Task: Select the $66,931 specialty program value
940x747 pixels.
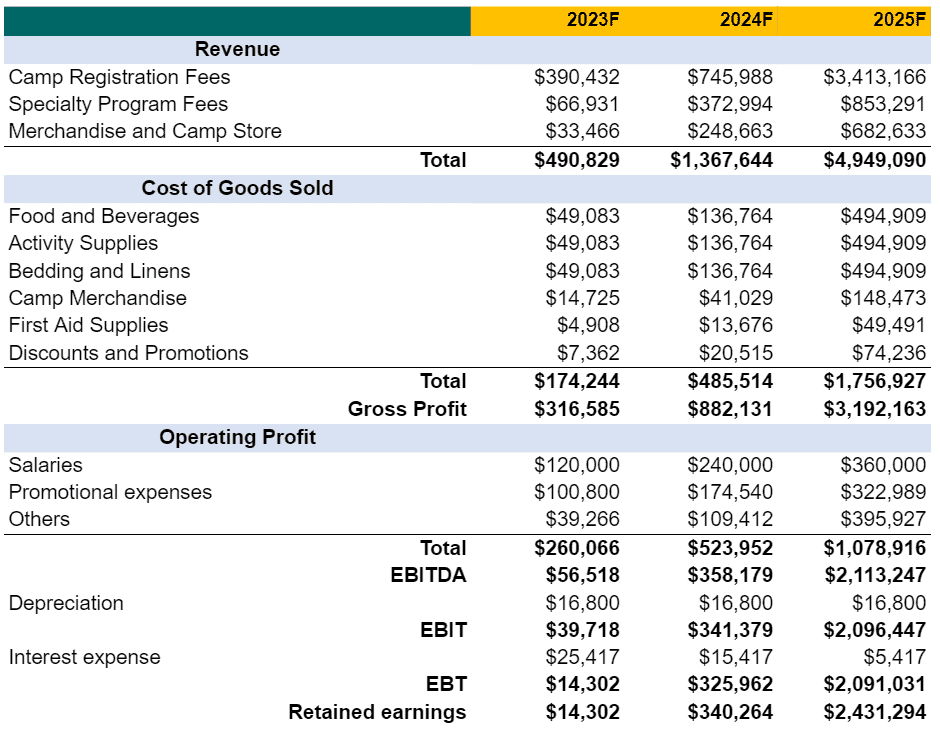Action: coord(582,104)
